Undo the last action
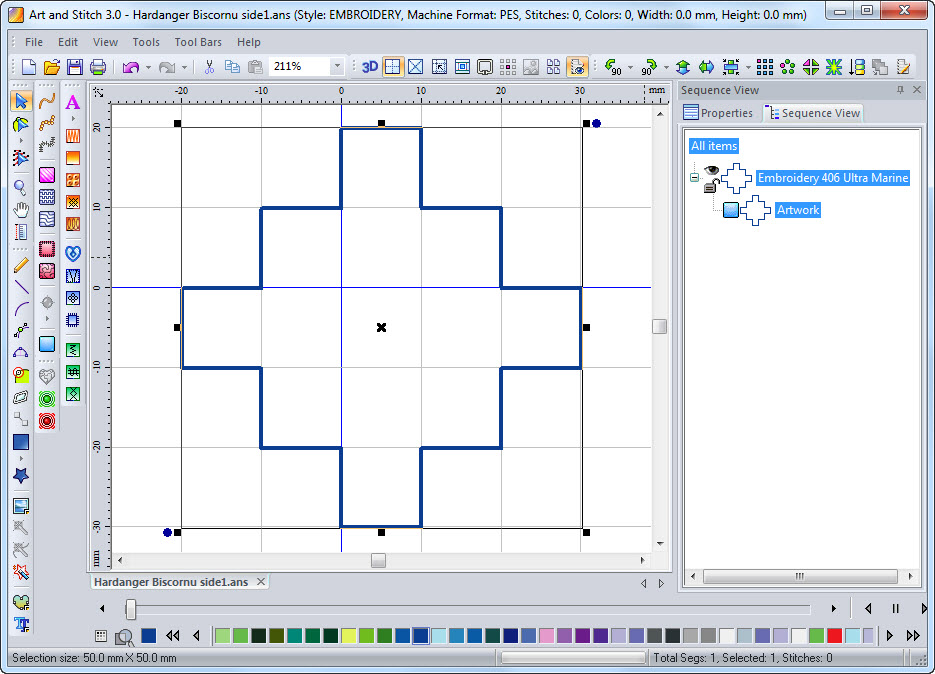This screenshot has width=935, height=674. click(x=131, y=67)
